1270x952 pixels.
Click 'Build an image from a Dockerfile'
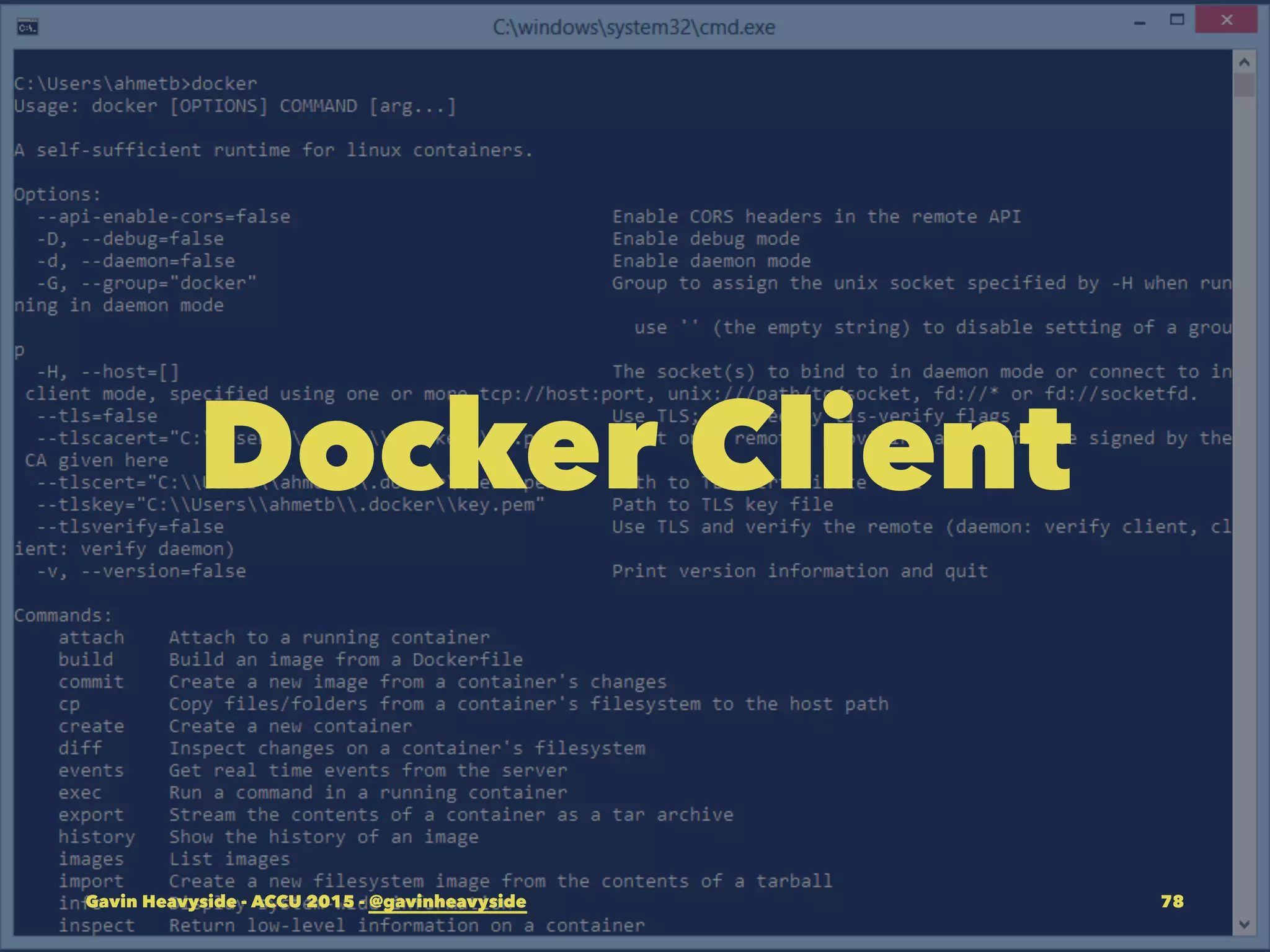(346, 659)
